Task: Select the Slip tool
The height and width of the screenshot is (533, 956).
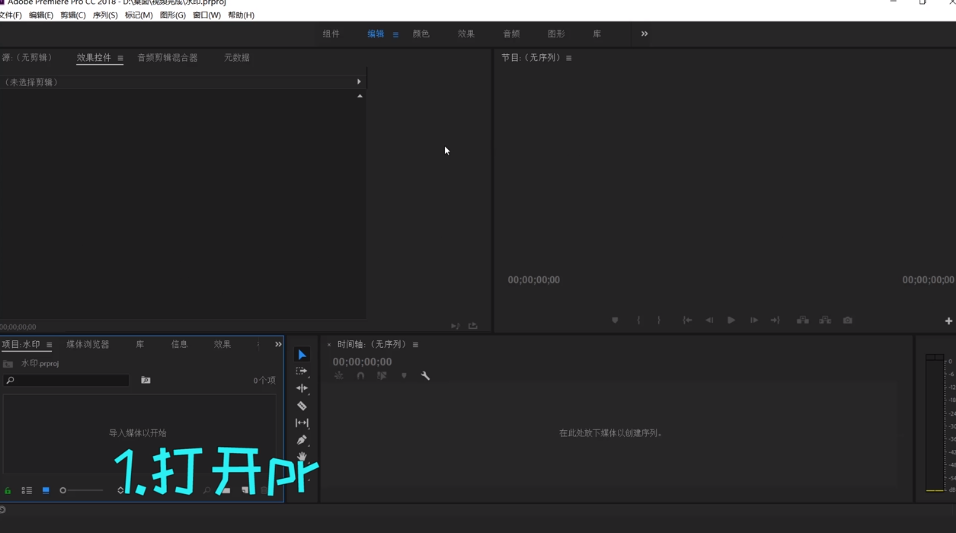Action: tap(302, 423)
